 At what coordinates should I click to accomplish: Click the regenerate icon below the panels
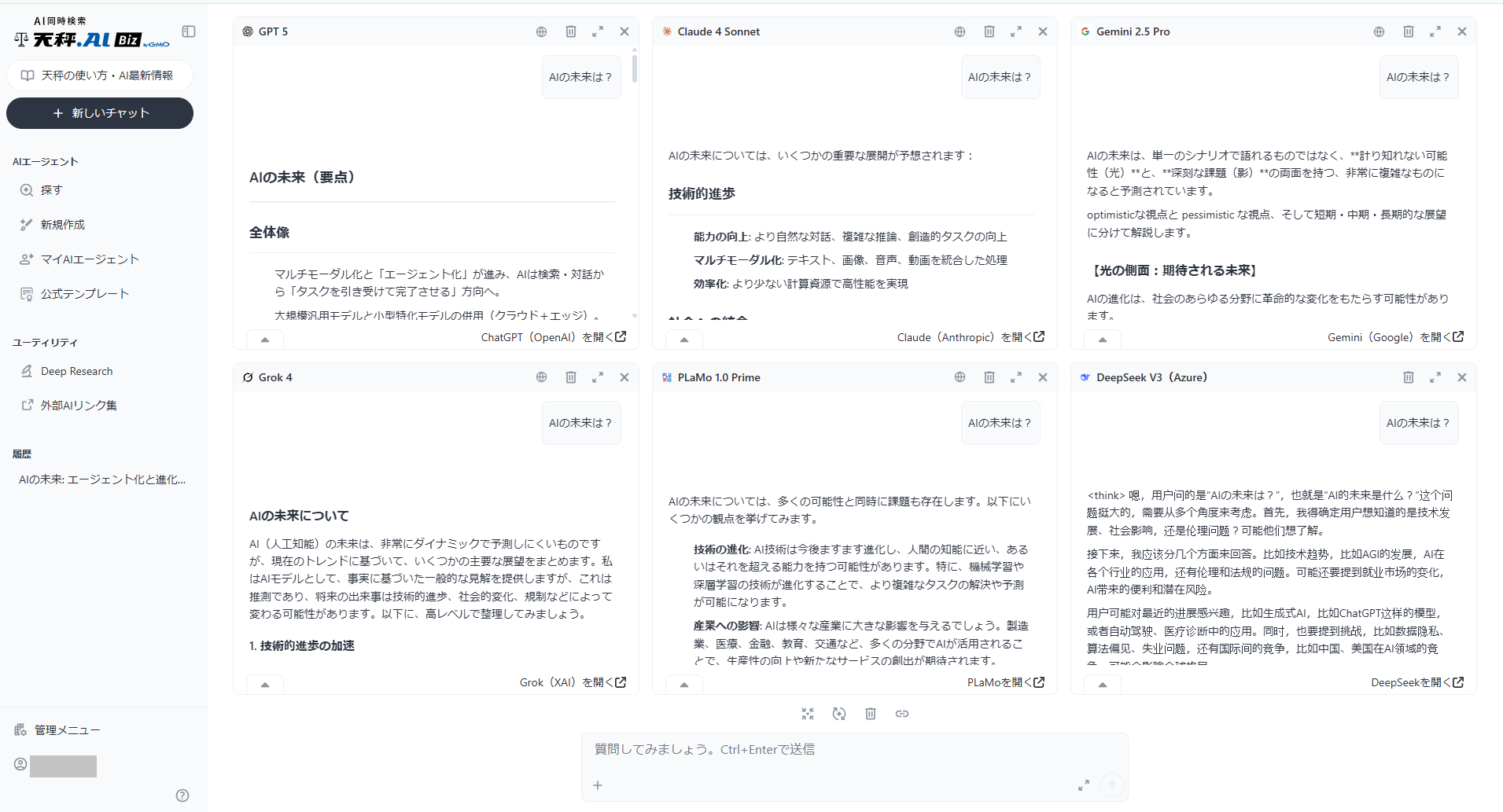point(839,714)
